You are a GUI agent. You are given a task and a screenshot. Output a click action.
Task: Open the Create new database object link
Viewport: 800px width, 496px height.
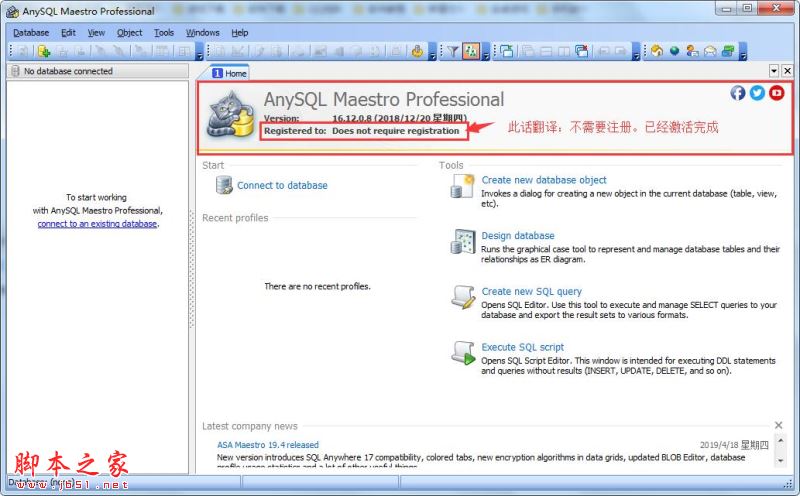point(544,180)
